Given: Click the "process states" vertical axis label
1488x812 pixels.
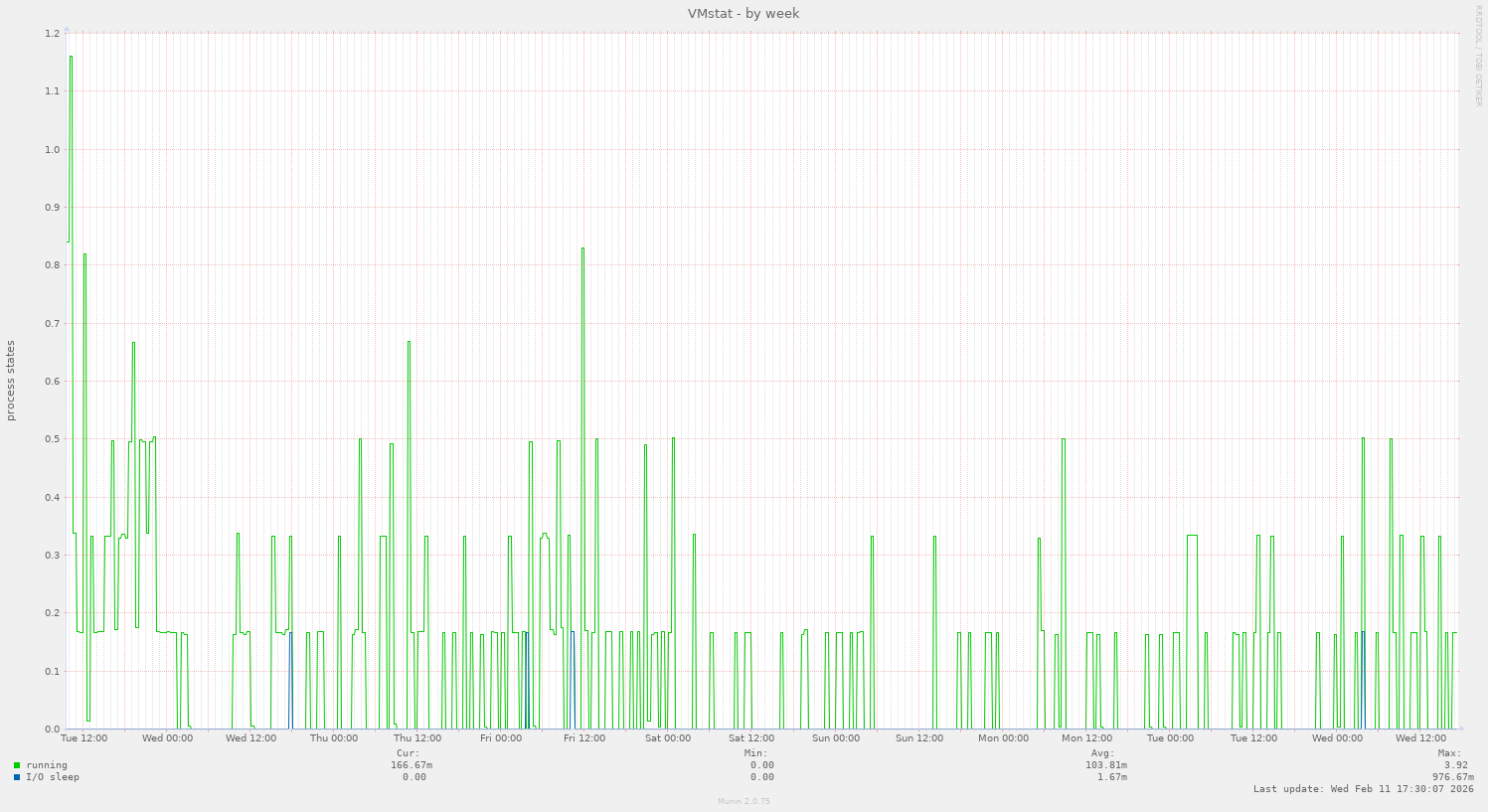Looking at the screenshot, I should 11,381.
